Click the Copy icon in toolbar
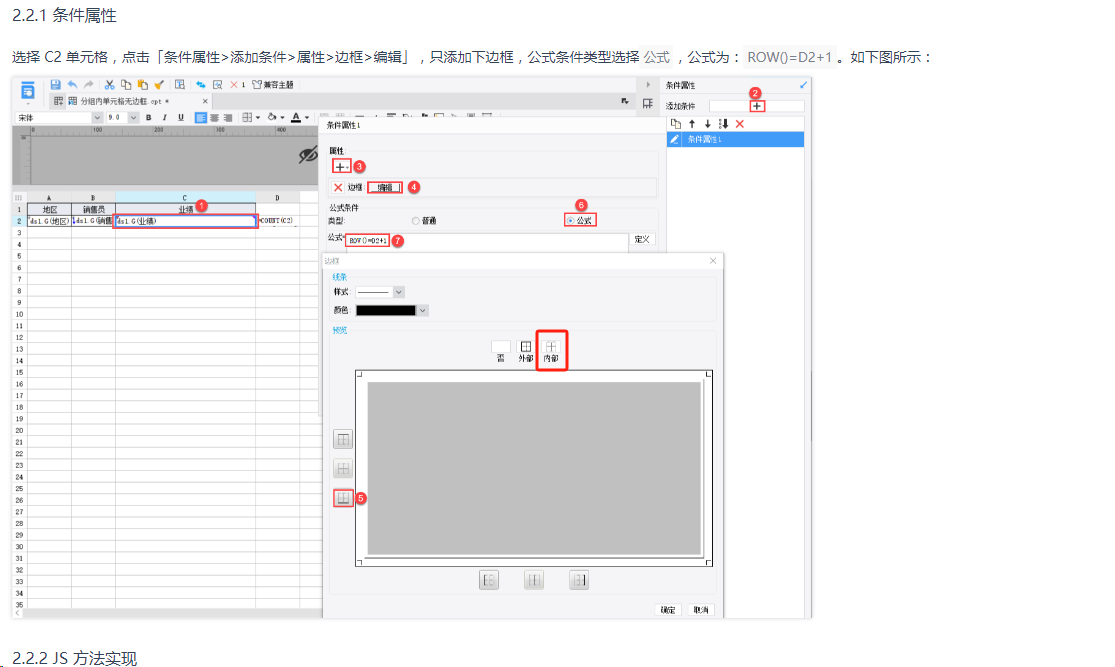This screenshot has height=667, width=1115. (x=126, y=85)
